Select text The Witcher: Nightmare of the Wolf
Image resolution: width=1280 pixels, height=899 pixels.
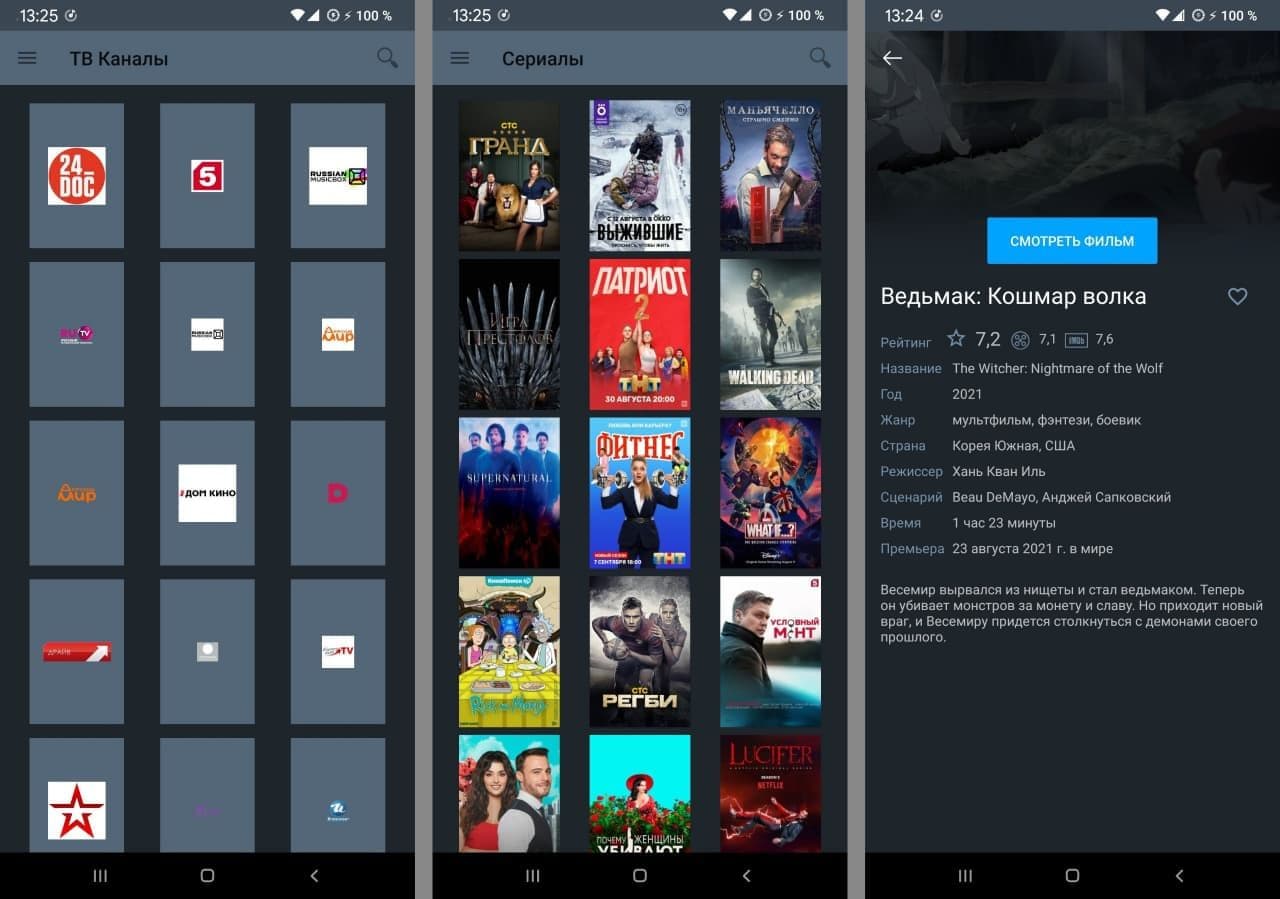point(1058,368)
